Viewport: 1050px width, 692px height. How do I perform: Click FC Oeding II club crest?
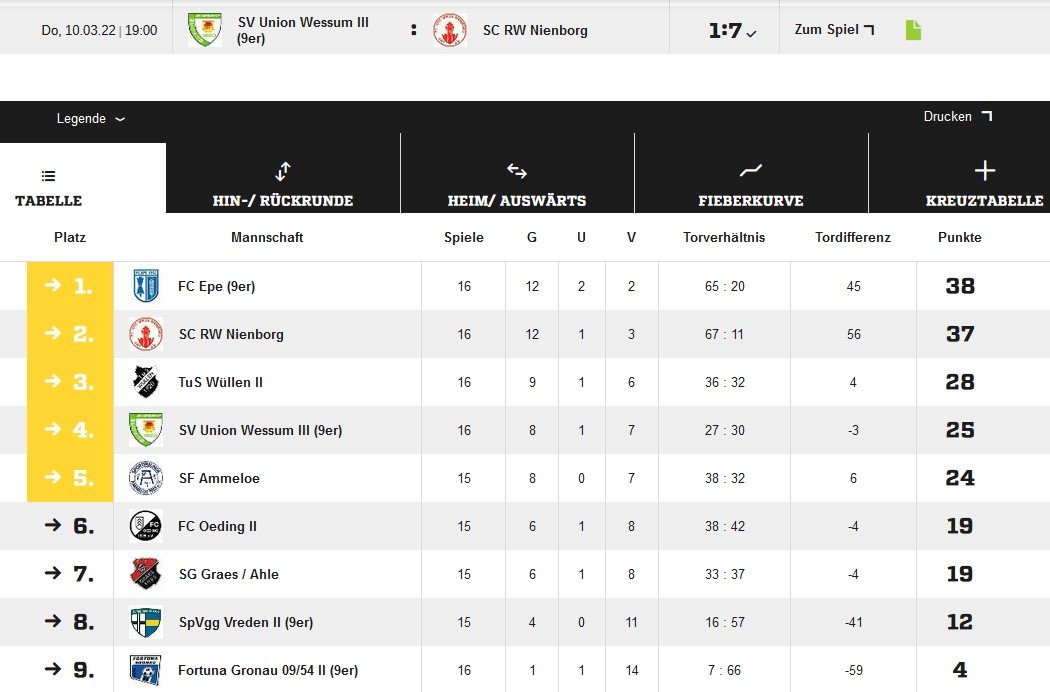click(x=146, y=526)
